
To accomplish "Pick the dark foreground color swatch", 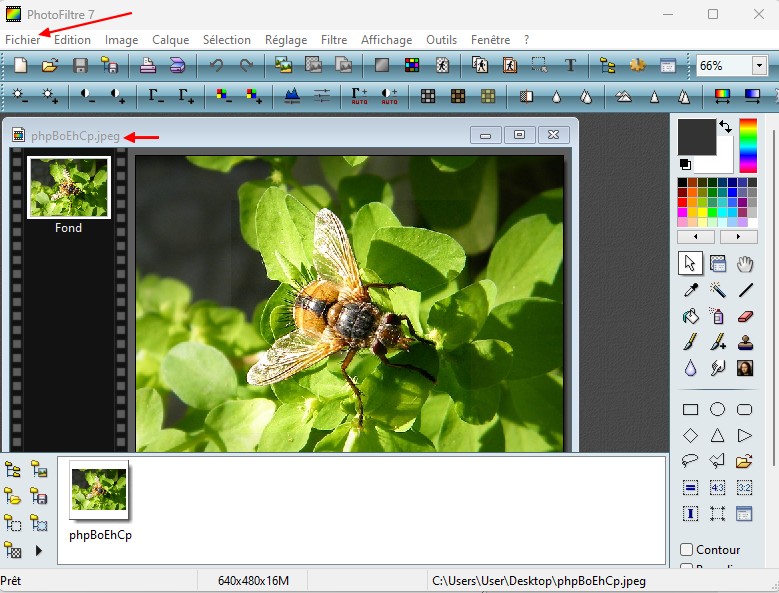I will pyautogui.click(x=697, y=137).
